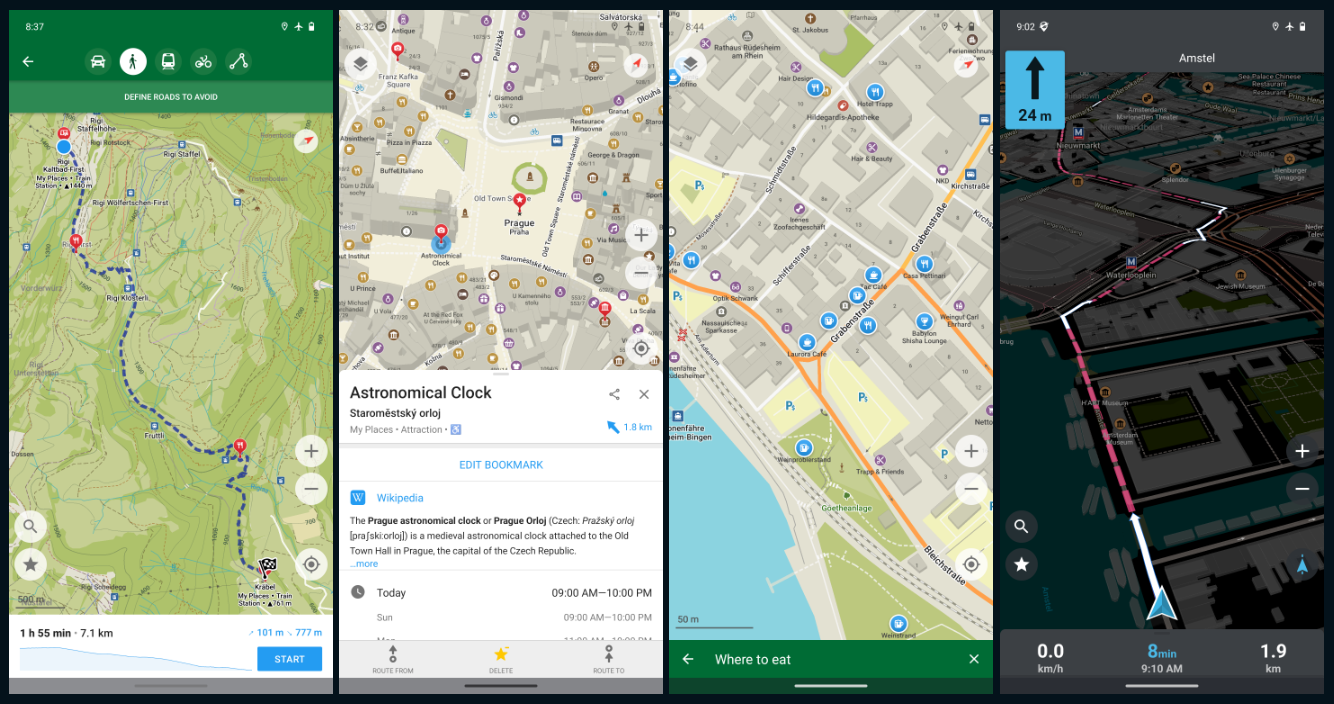Expand the Wikipedia description with ...more
Image resolution: width=1334 pixels, height=704 pixels.
tap(364, 563)
